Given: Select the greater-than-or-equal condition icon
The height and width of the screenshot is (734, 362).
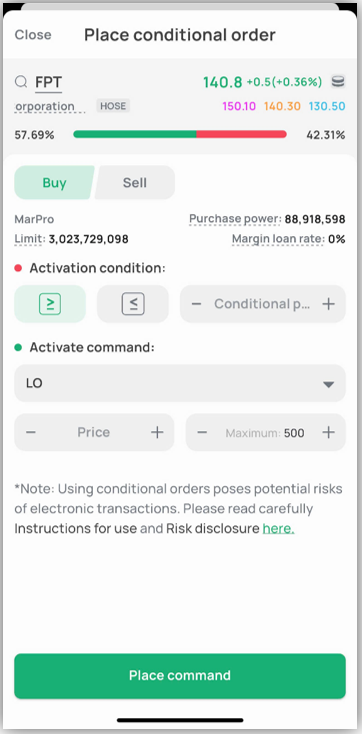Looking at the screenshot, I should (50, 304).
